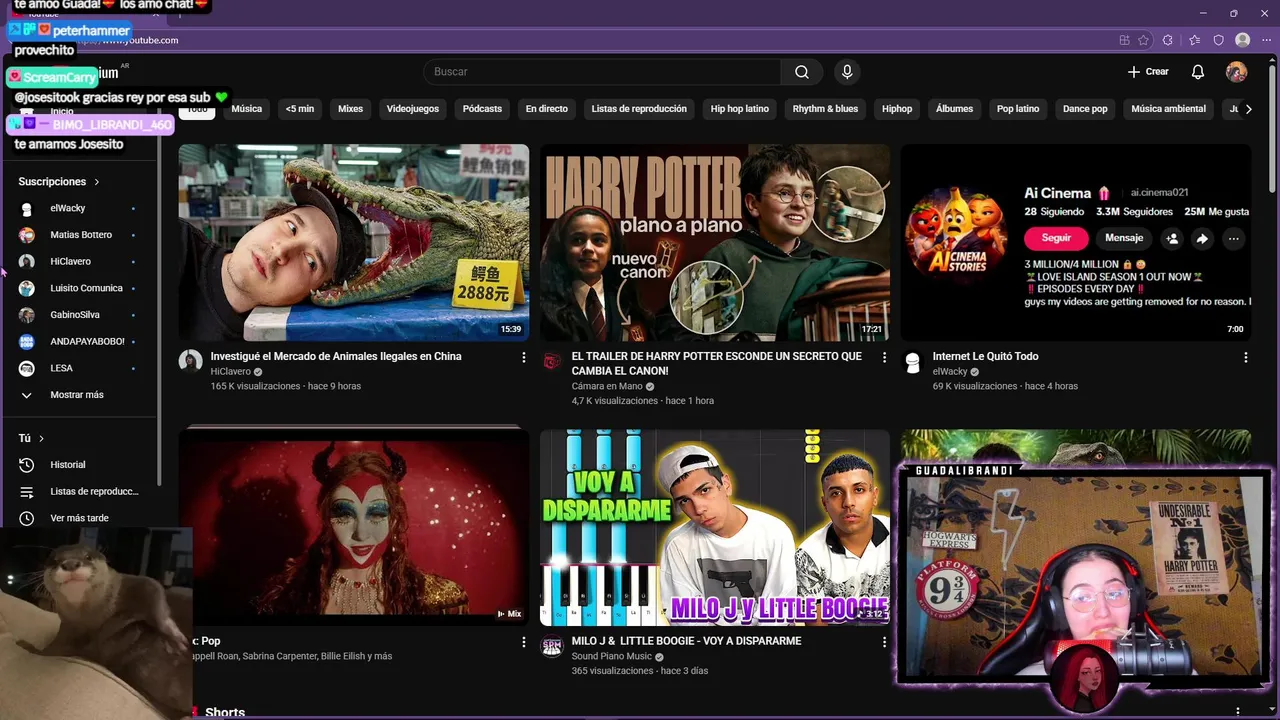The height and width of the screenshot is (720, 1280).
Task: Open HiClavero channel link under crocodile video
Action: click(x=230, y=372)
